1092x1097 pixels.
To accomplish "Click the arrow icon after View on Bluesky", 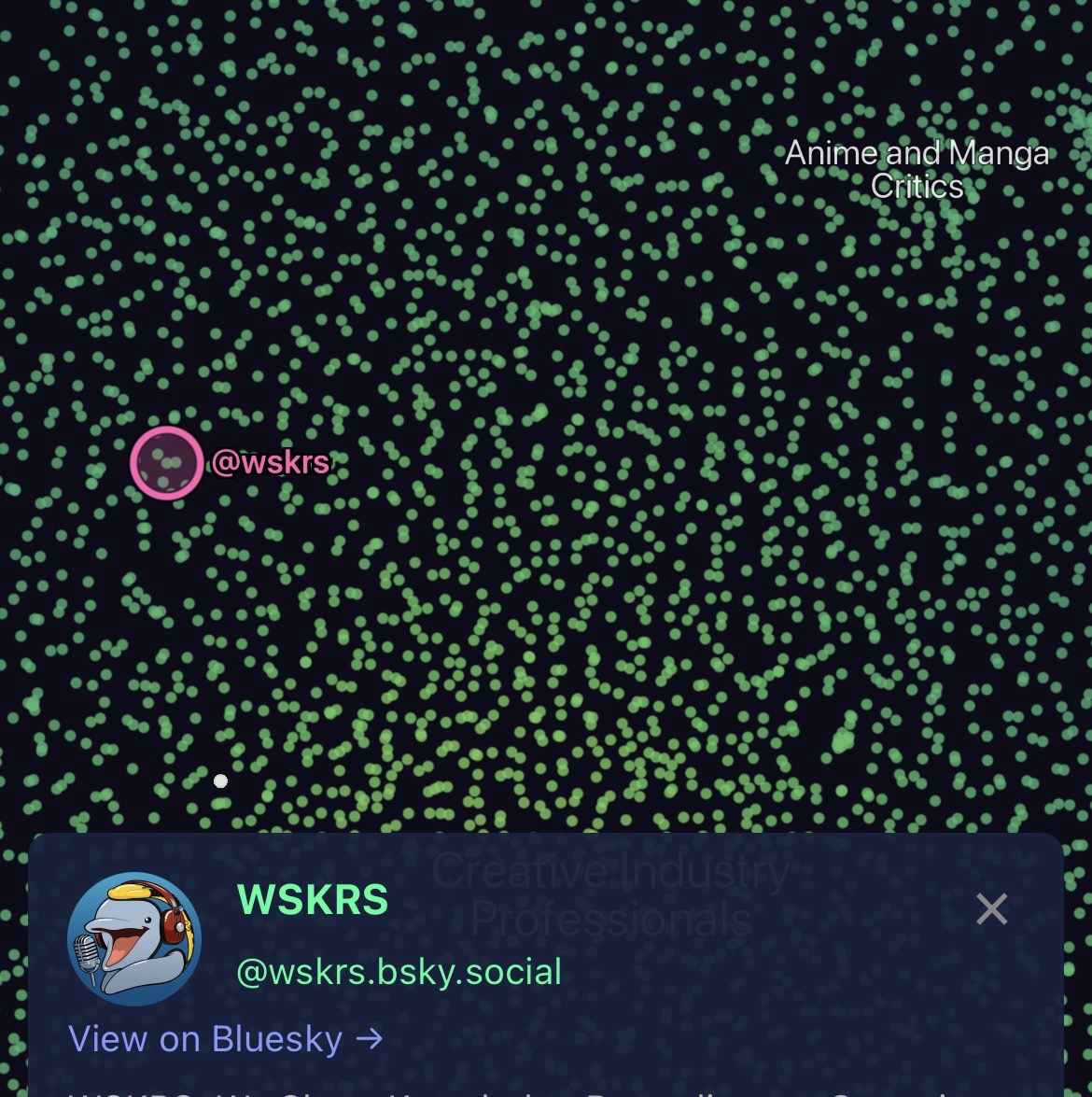I will pyautogui.click(x=370, y=1038).
